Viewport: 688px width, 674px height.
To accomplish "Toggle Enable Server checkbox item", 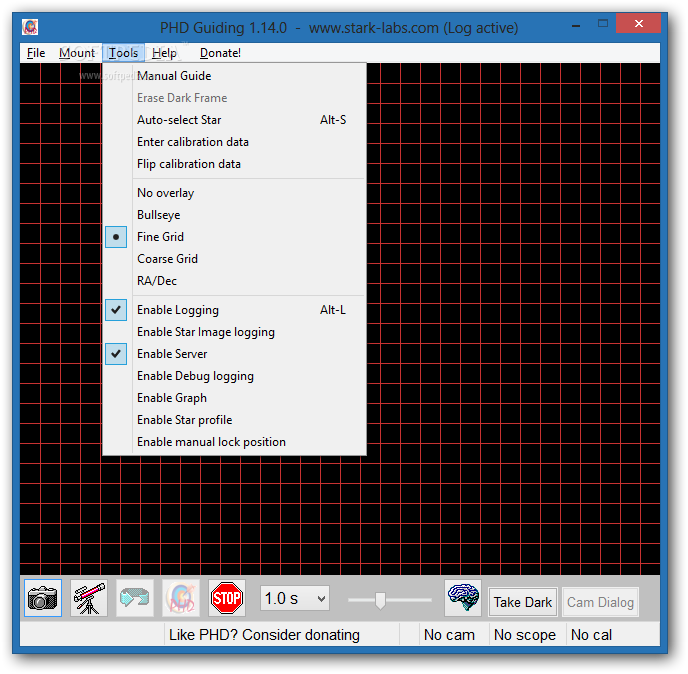I will tap(235, 354).
